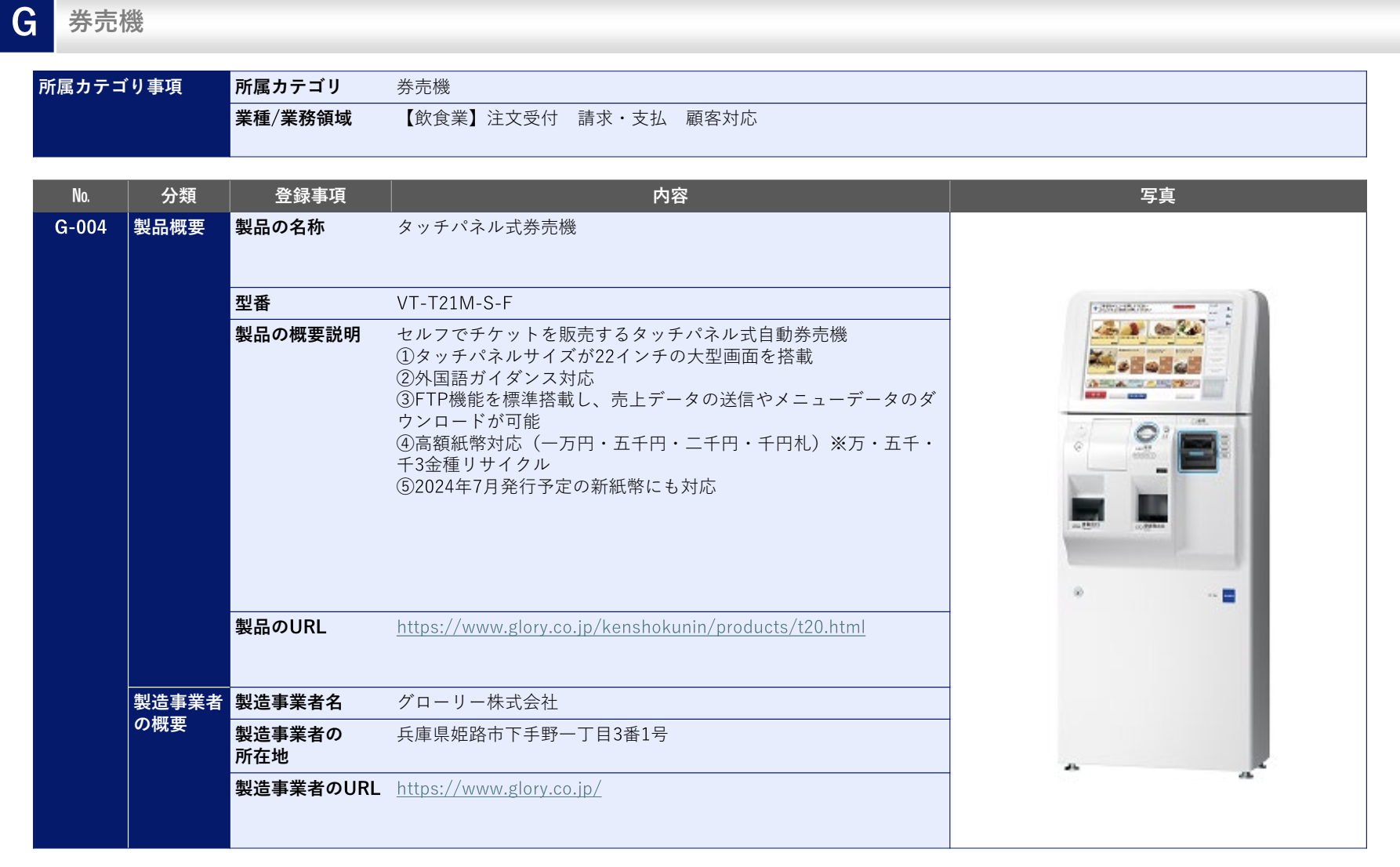Image resolution: width=1400 pixels, height=867 pixels.
Task: Open the glory.co.jp manufacturer website link
Action: tap(498, 789)
